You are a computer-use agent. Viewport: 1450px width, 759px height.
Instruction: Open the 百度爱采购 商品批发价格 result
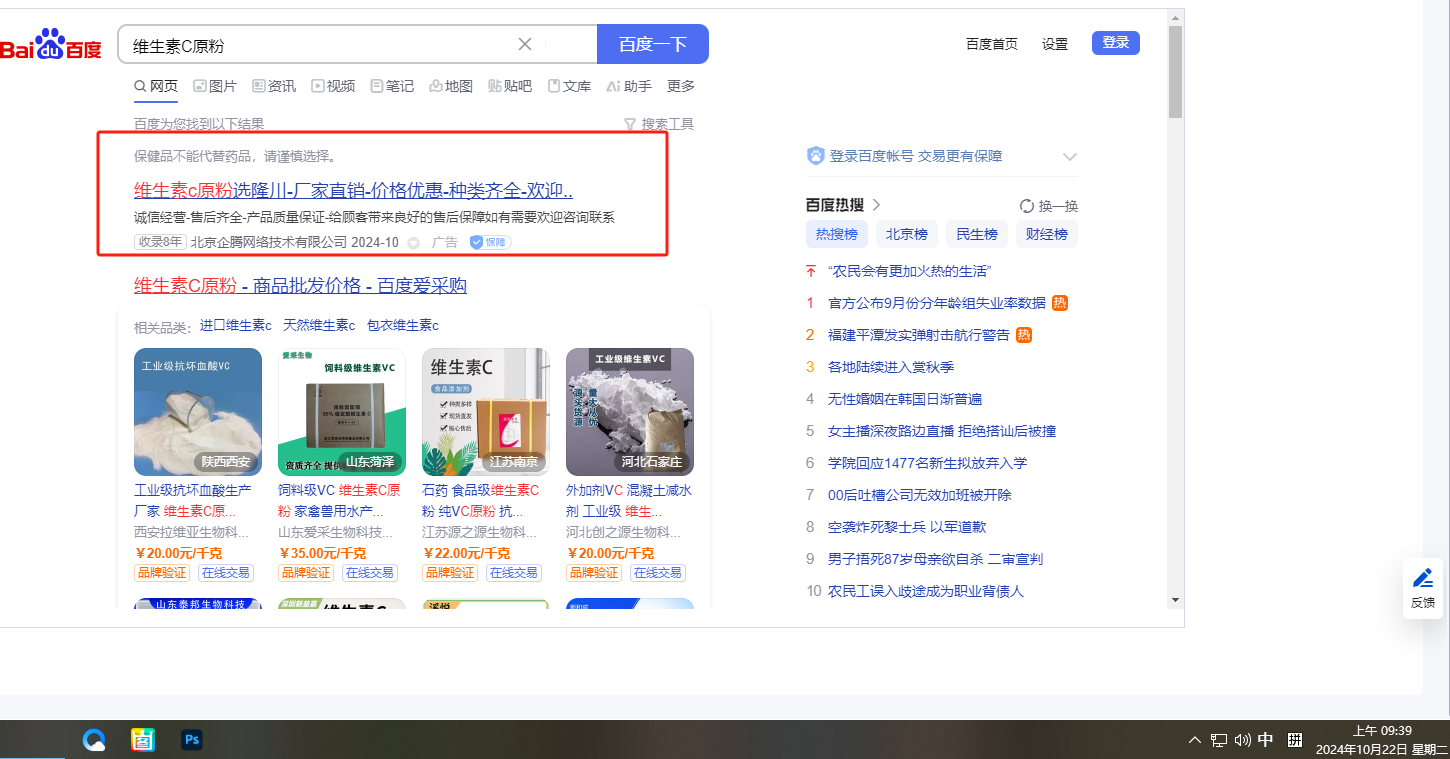[x=300, y=286]
